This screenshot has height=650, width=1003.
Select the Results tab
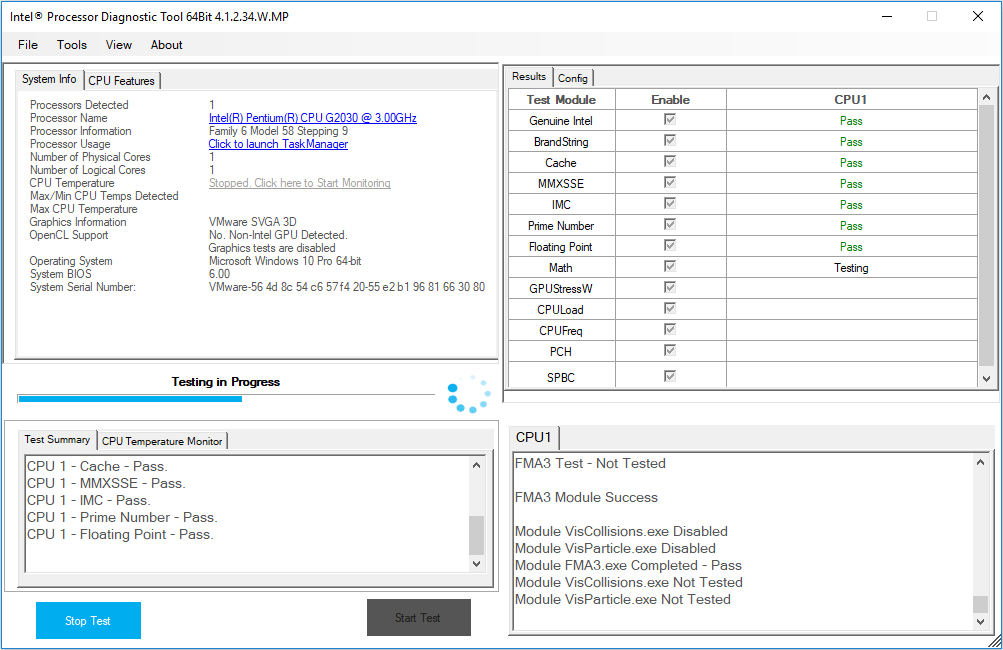coord(529,76)
